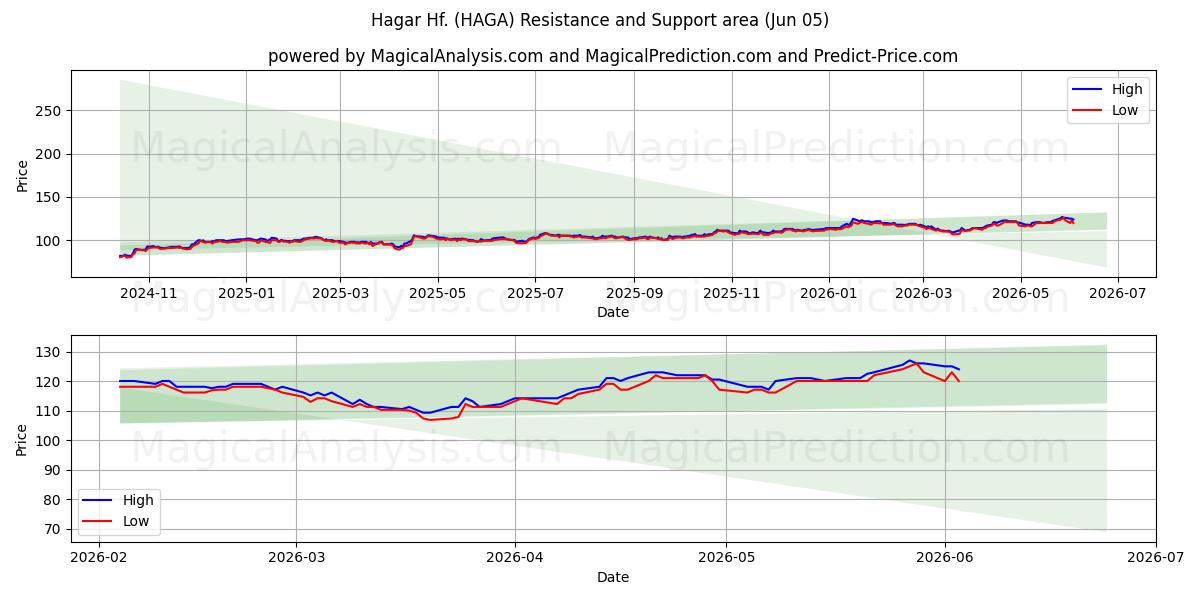
Task: Click the '2024-11' date tick on the top chart
Action: point(149,294)
